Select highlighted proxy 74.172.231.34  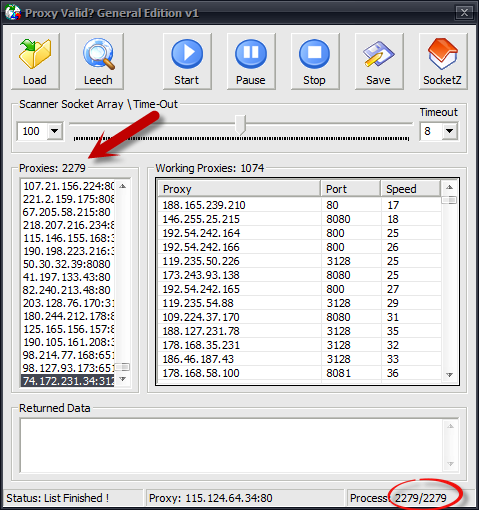[x=68, y=381]
